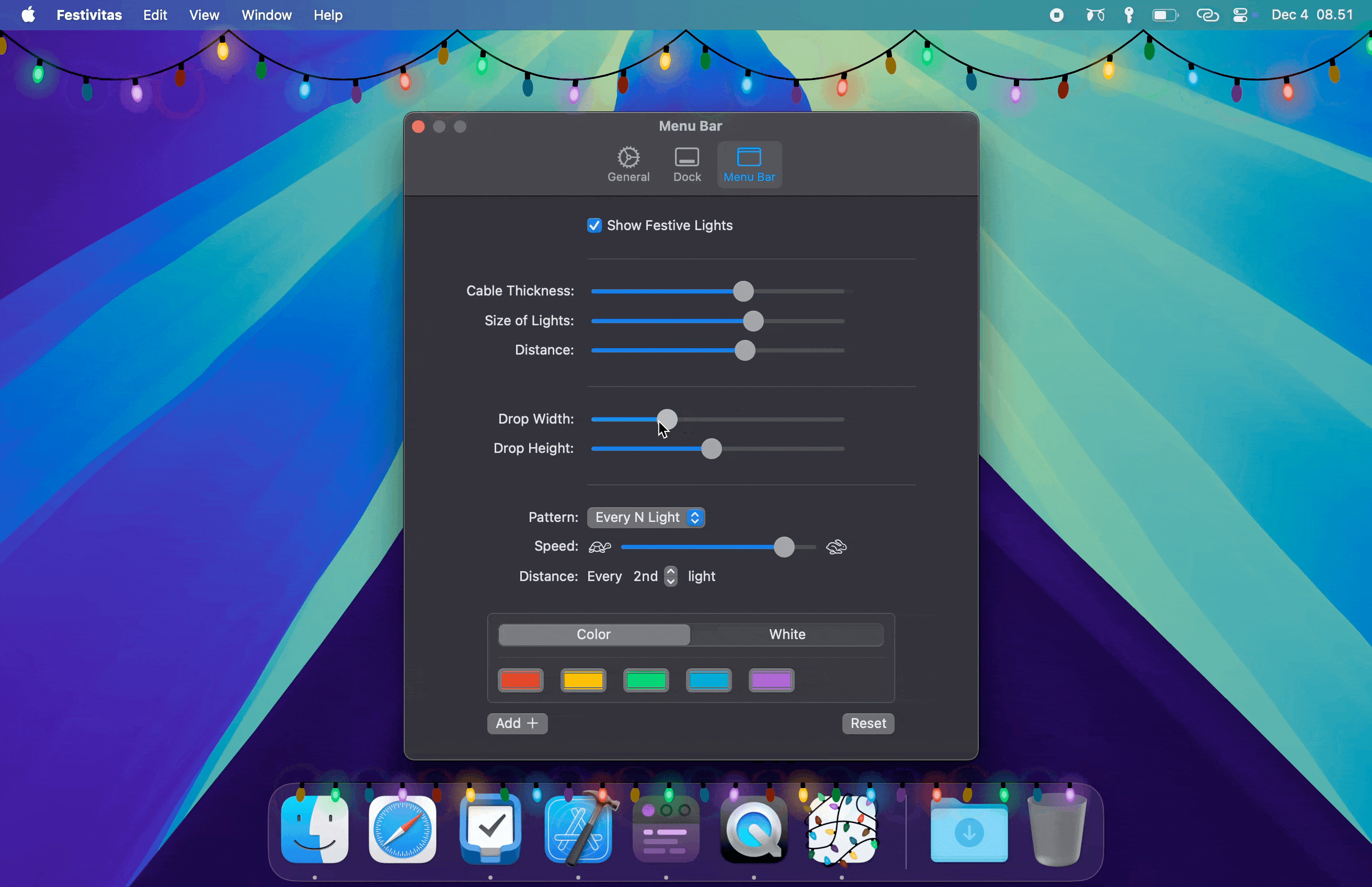
Task: Click the linked-rings menu bar icon
Action: tap(1207, 15)
